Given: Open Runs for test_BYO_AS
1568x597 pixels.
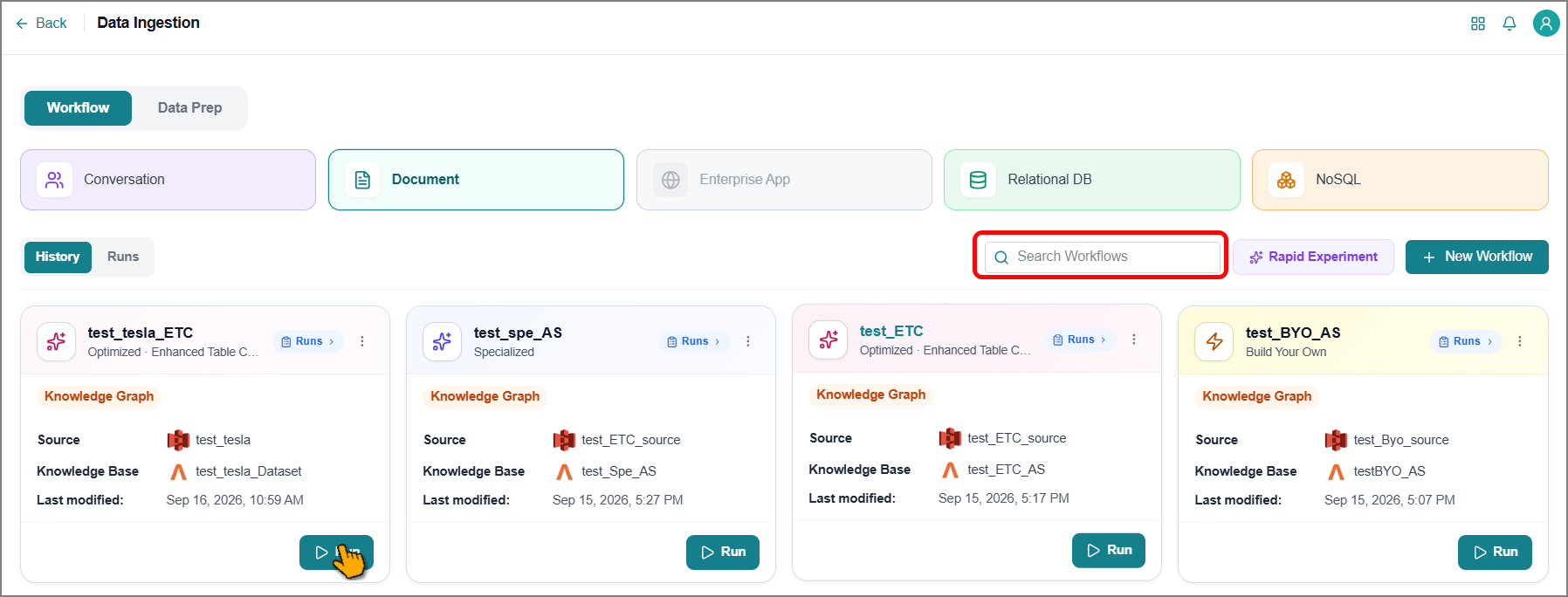Looking at the screenshot, I should [x=1466, y=341].
